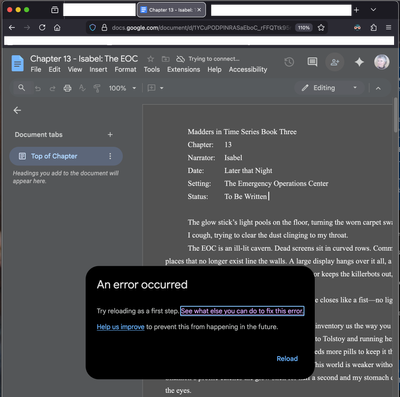
Task: Click the spelling and grammar check icon
Action: pyautogui.click(x=82, y=88)
